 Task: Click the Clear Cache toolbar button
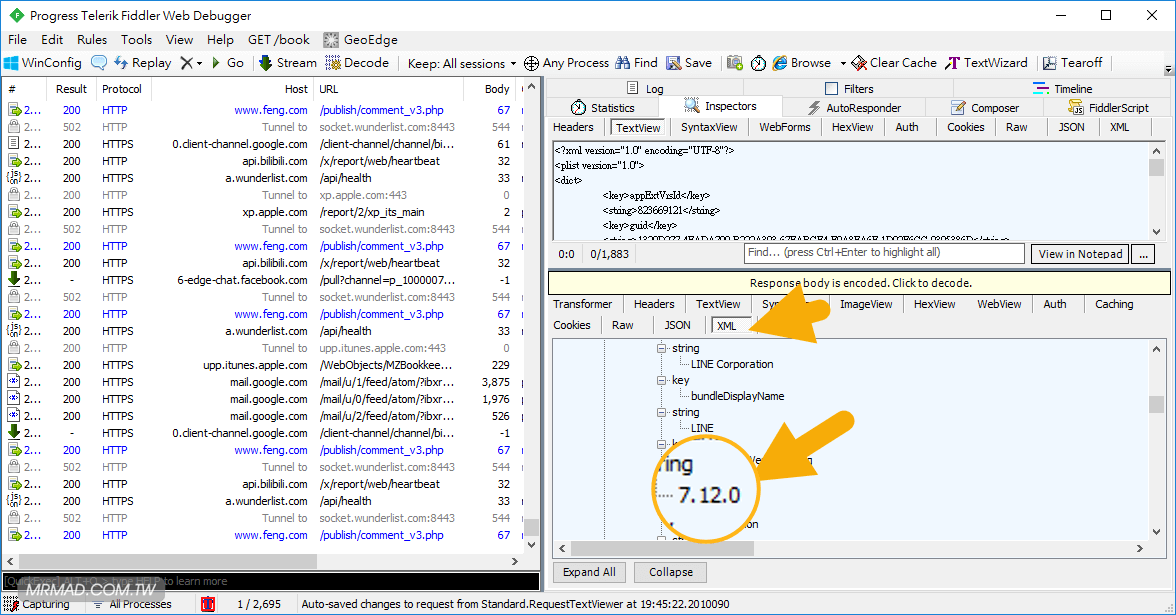coord(894,63)
